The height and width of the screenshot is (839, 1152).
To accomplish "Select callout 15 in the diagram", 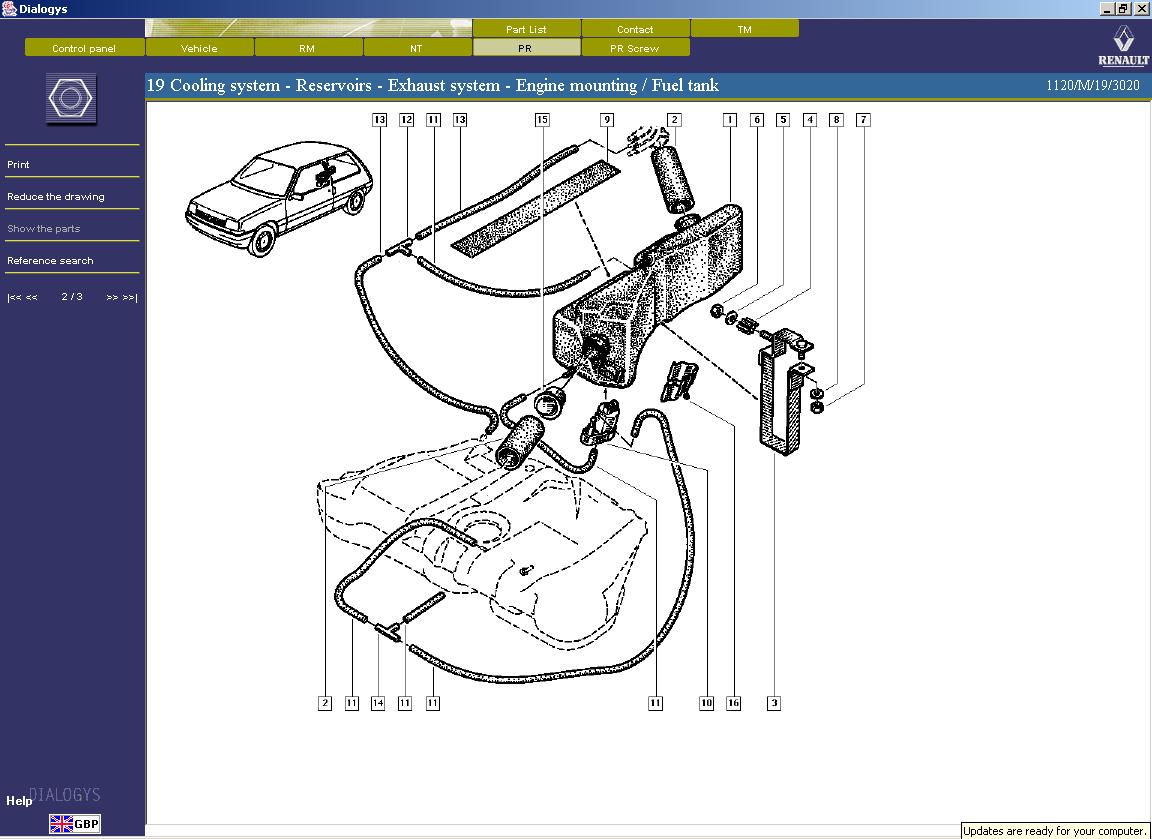I will coord(542,120).
